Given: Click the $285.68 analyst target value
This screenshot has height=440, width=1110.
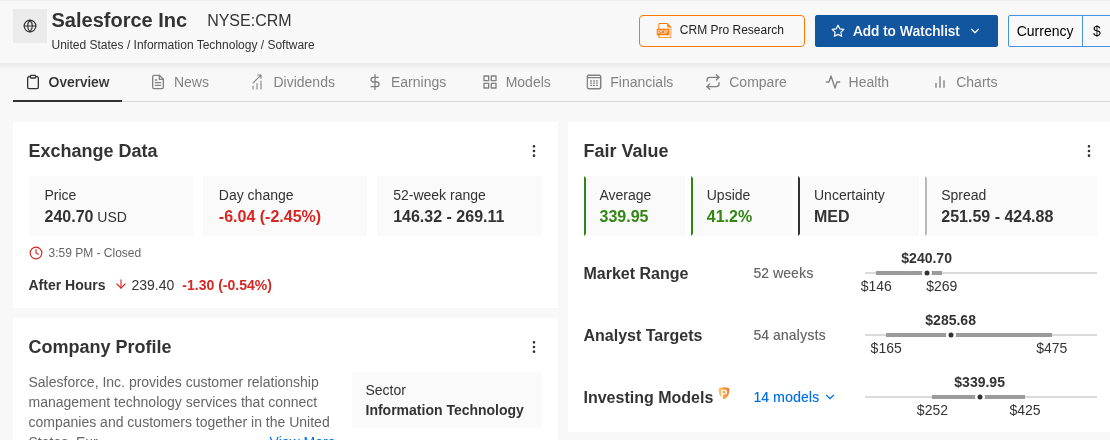Looking at the screenshot, I should click(950, 320).
